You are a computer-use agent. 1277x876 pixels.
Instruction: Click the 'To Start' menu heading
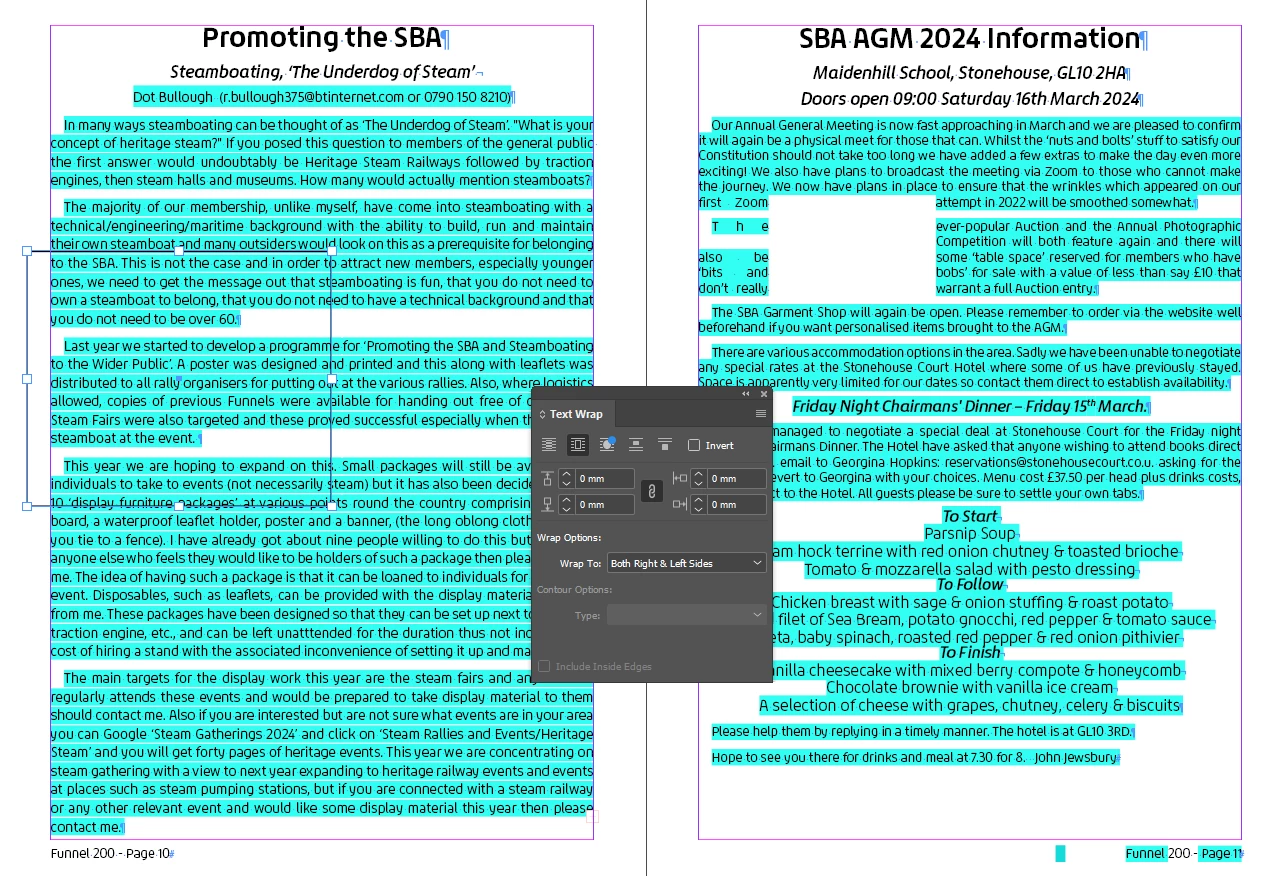tap(970, 516)
